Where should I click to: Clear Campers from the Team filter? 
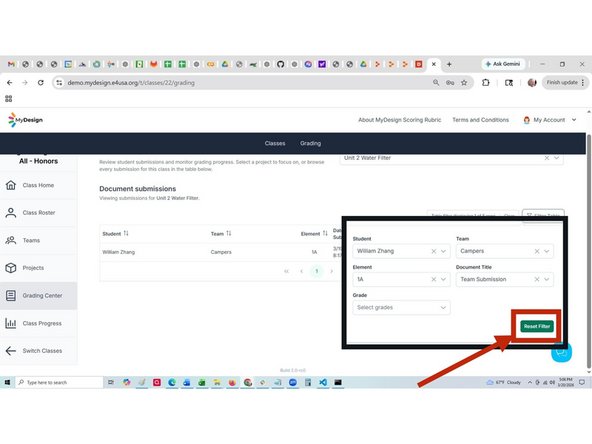[537, 251]
